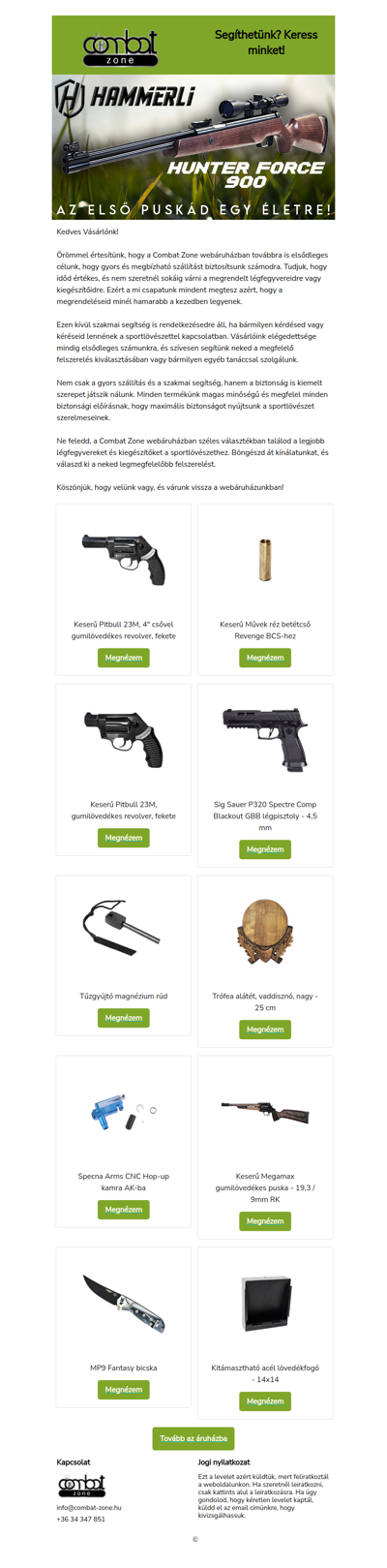Screen dimensions: 387x1568
Task: Click Megnézem under Keserű Megamax puska
Action: click(x=265, y=1221)
